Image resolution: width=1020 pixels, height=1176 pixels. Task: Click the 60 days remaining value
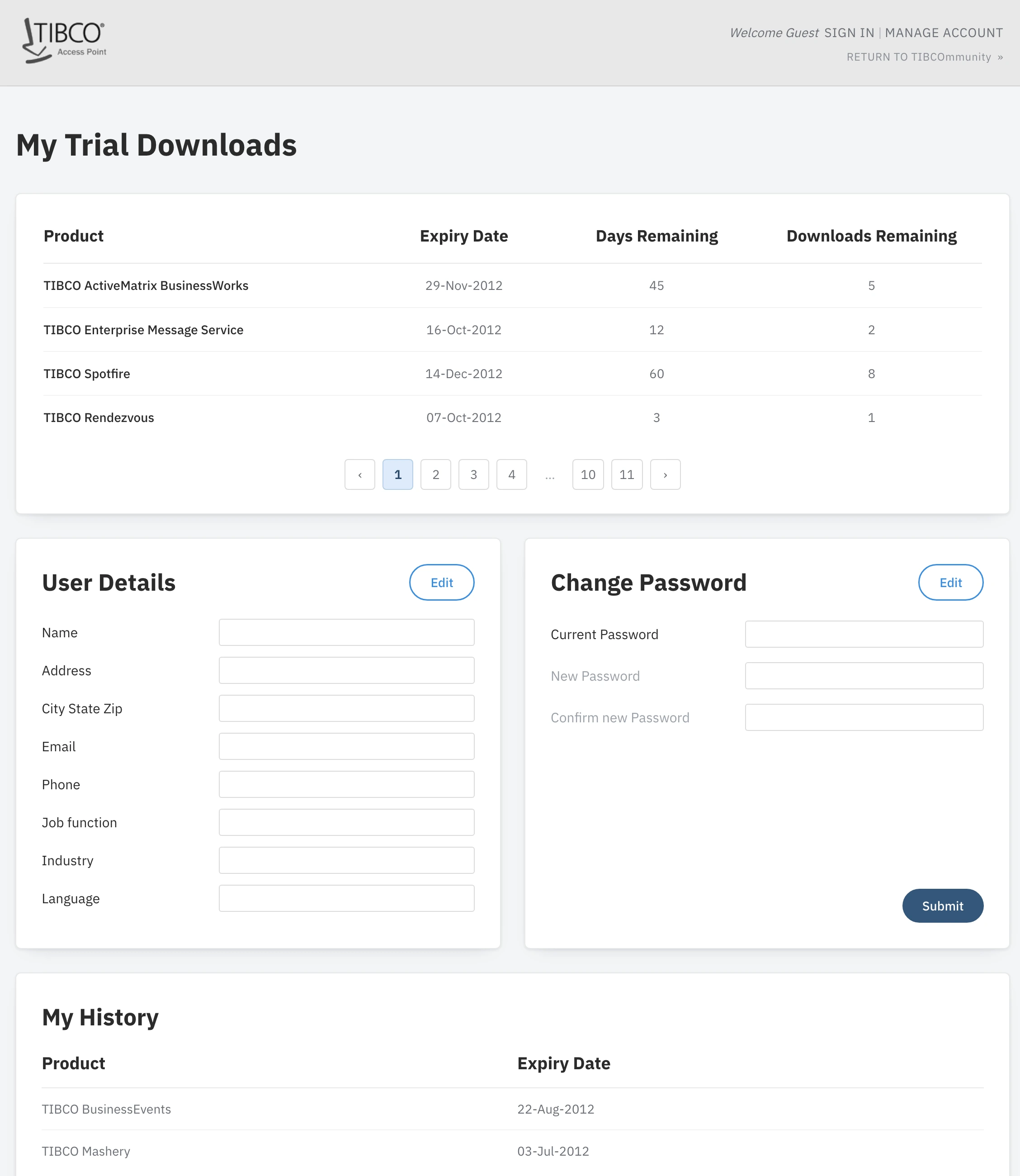[656, 374]
